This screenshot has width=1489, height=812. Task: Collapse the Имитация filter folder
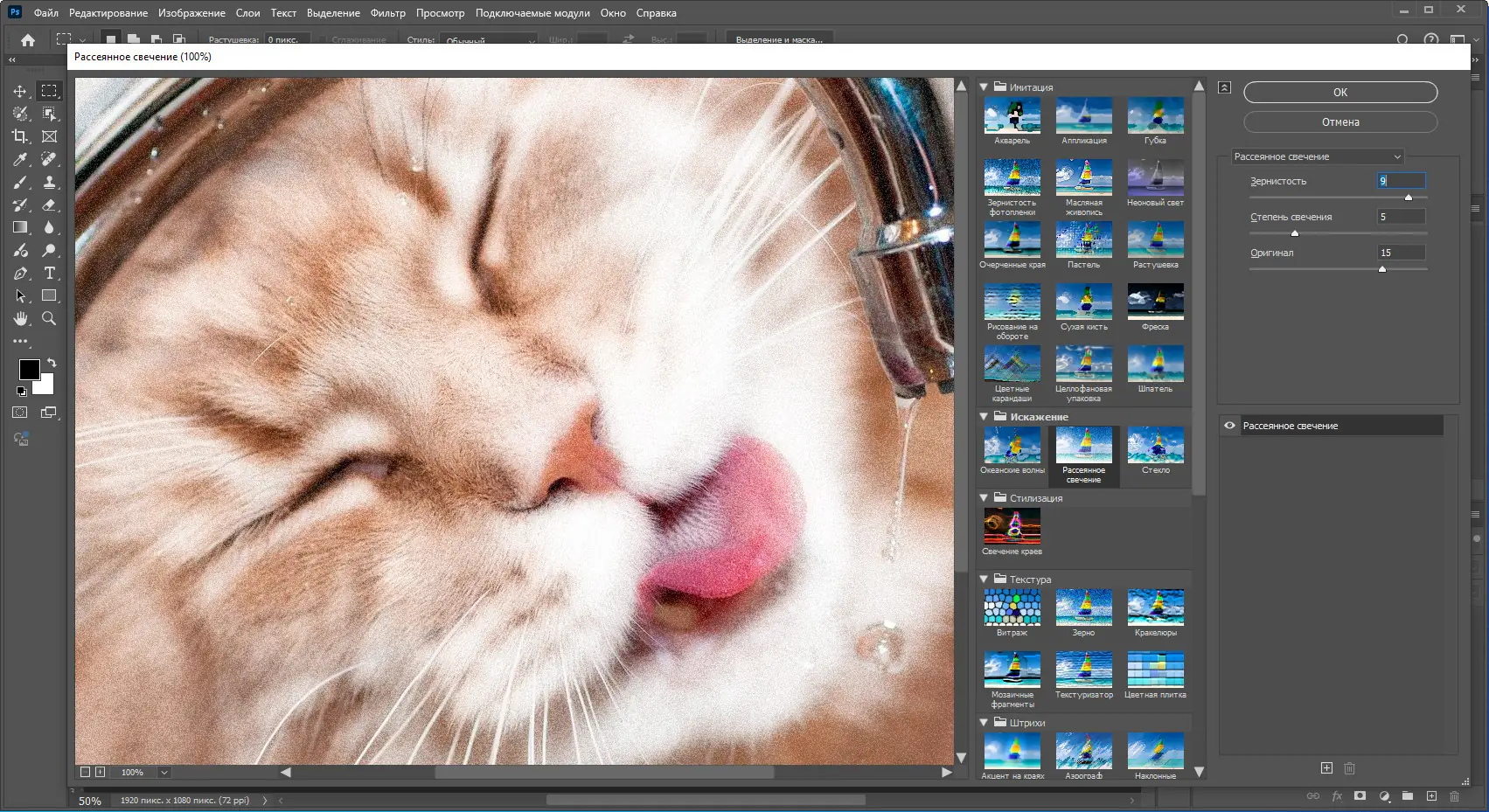[x=984, y=87]
